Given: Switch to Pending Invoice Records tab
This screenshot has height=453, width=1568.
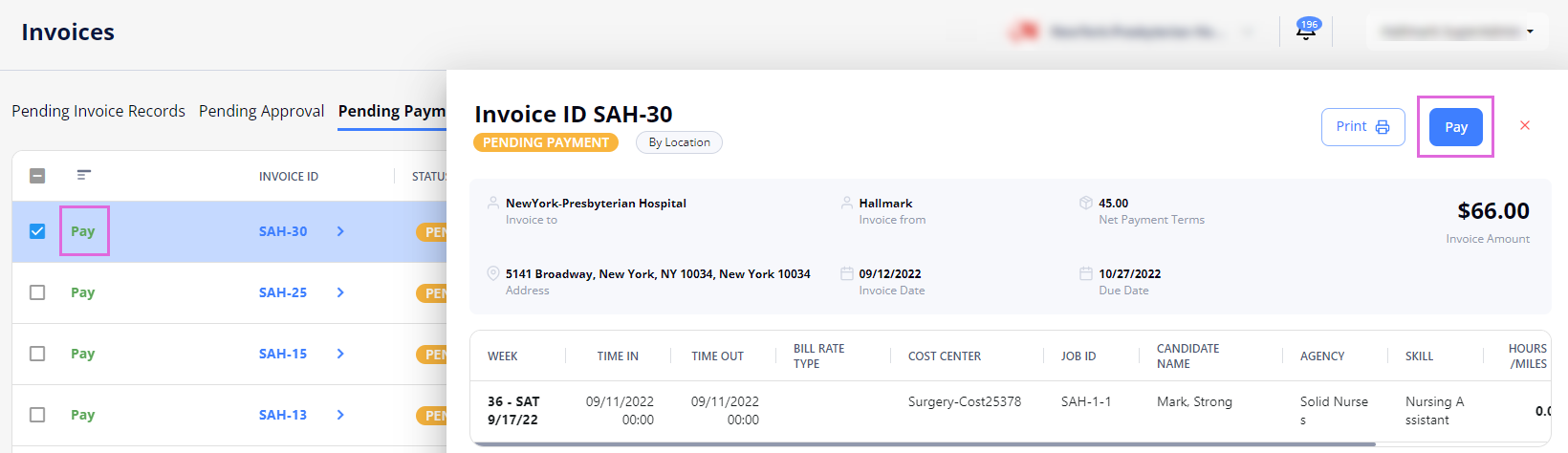Looking at the screenshot, I should 98,111.
